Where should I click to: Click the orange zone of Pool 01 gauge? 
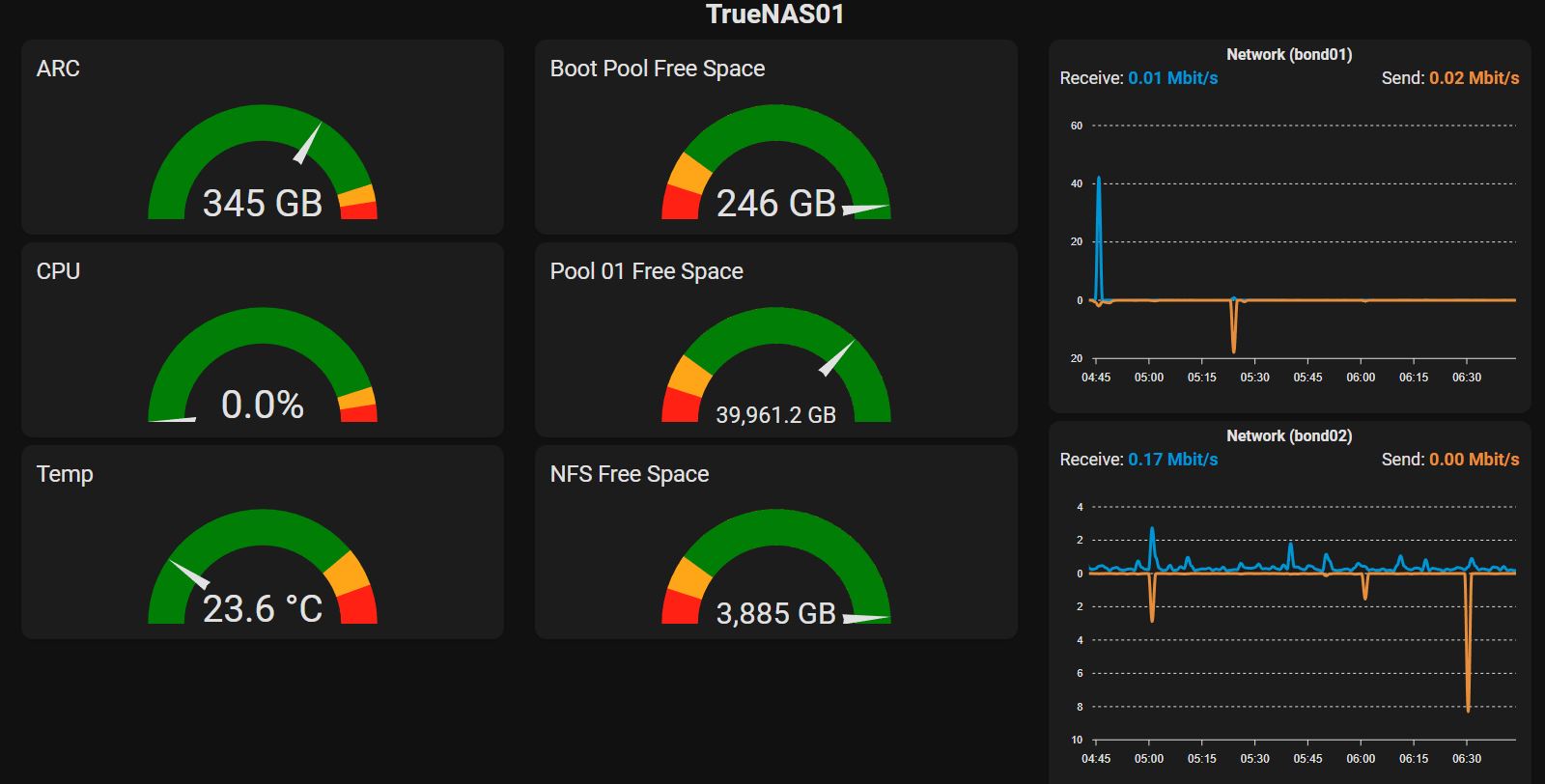(689, 376)
